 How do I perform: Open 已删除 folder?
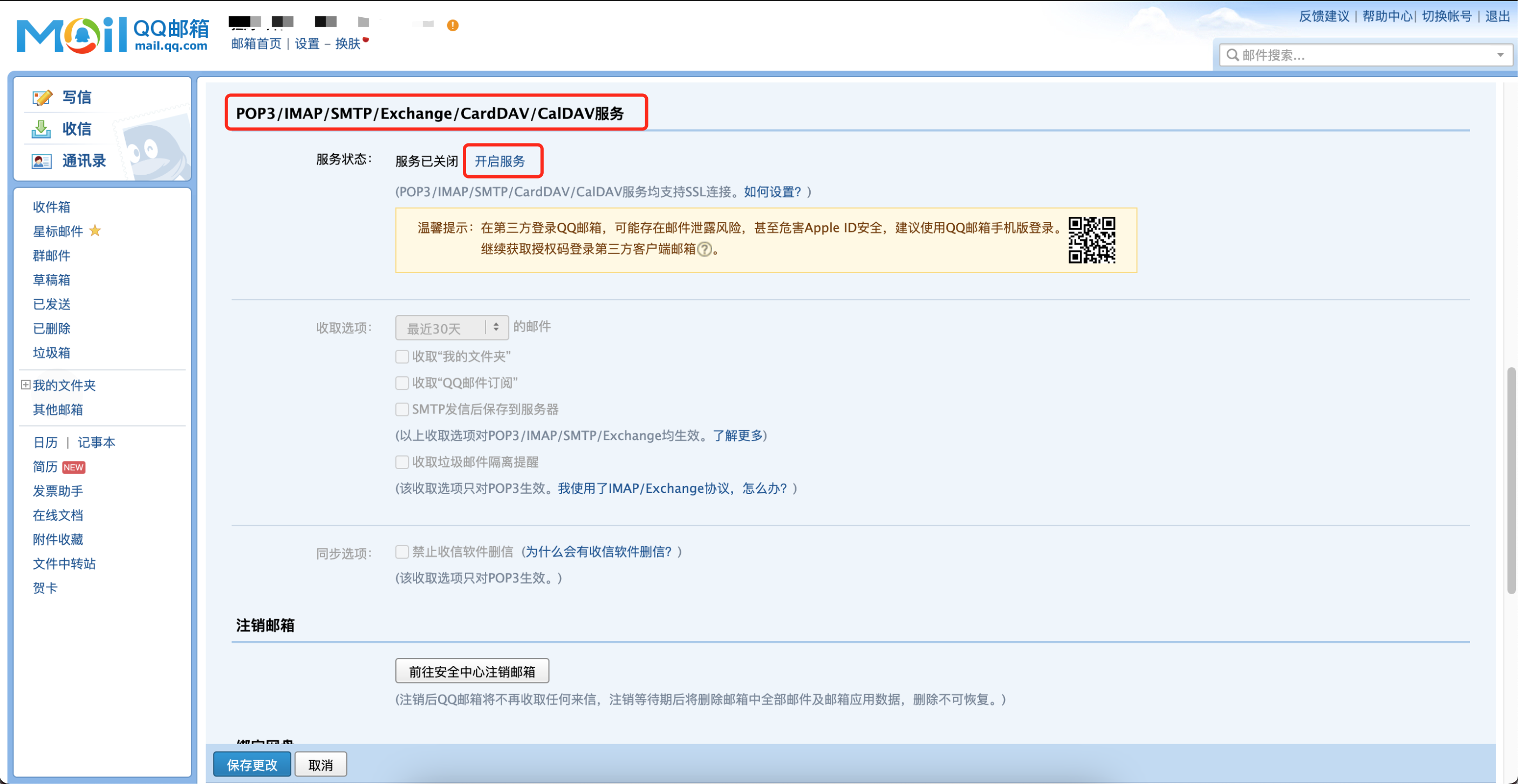tap(51, 328)
